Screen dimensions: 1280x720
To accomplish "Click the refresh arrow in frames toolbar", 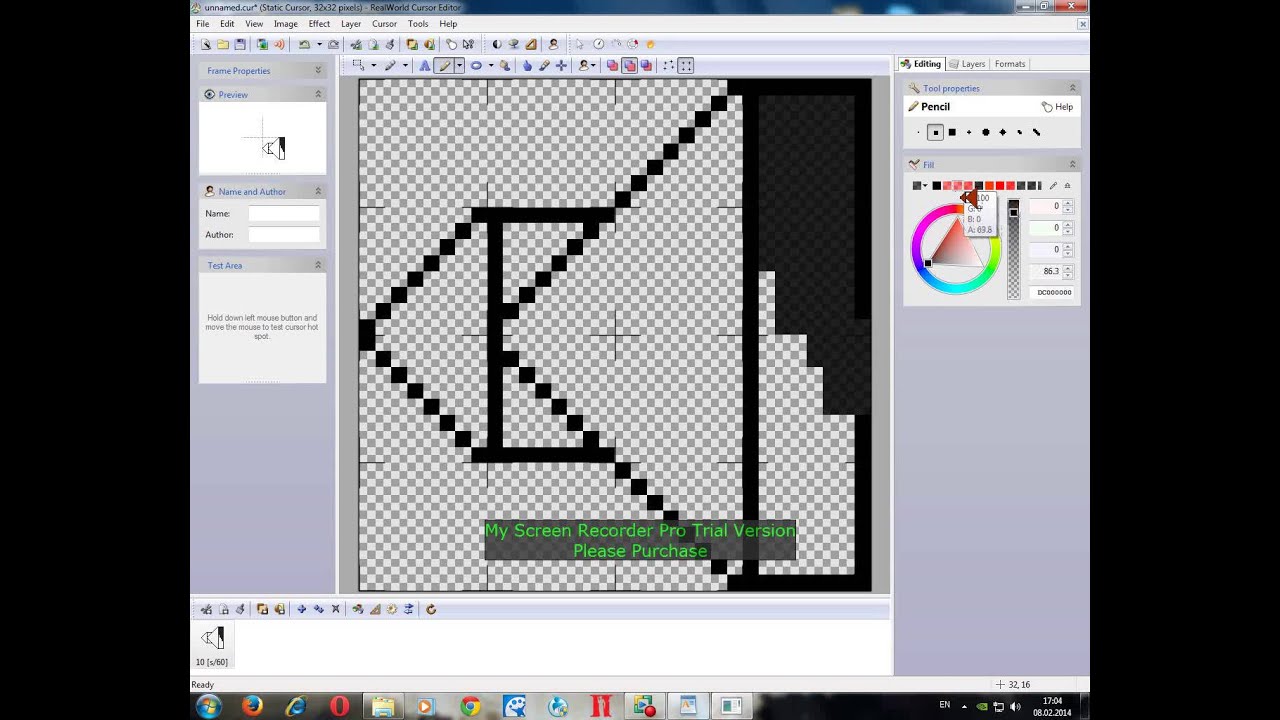I will point(431,609).
